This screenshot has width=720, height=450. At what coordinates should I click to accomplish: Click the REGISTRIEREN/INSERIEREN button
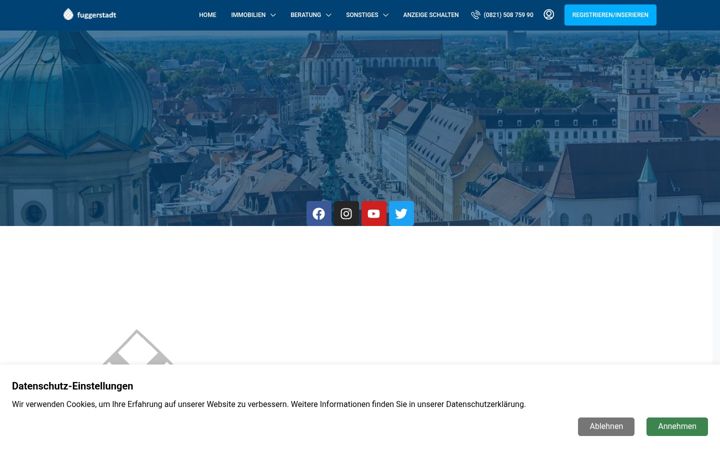(610, 15)
